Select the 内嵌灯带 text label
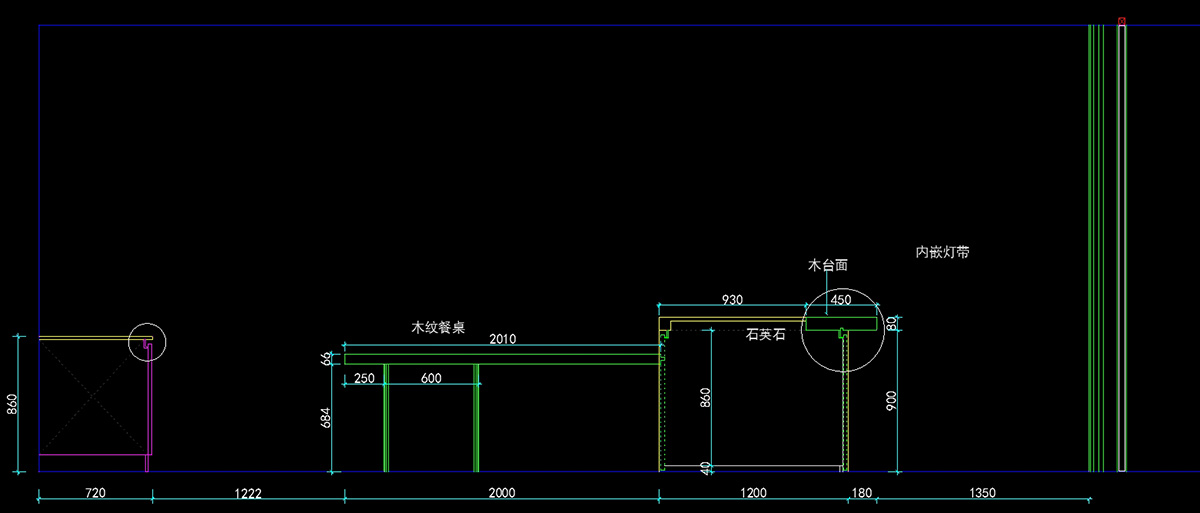Image resolution: width=1200 pixels, height=513 pixels. [x=942, y=252]
